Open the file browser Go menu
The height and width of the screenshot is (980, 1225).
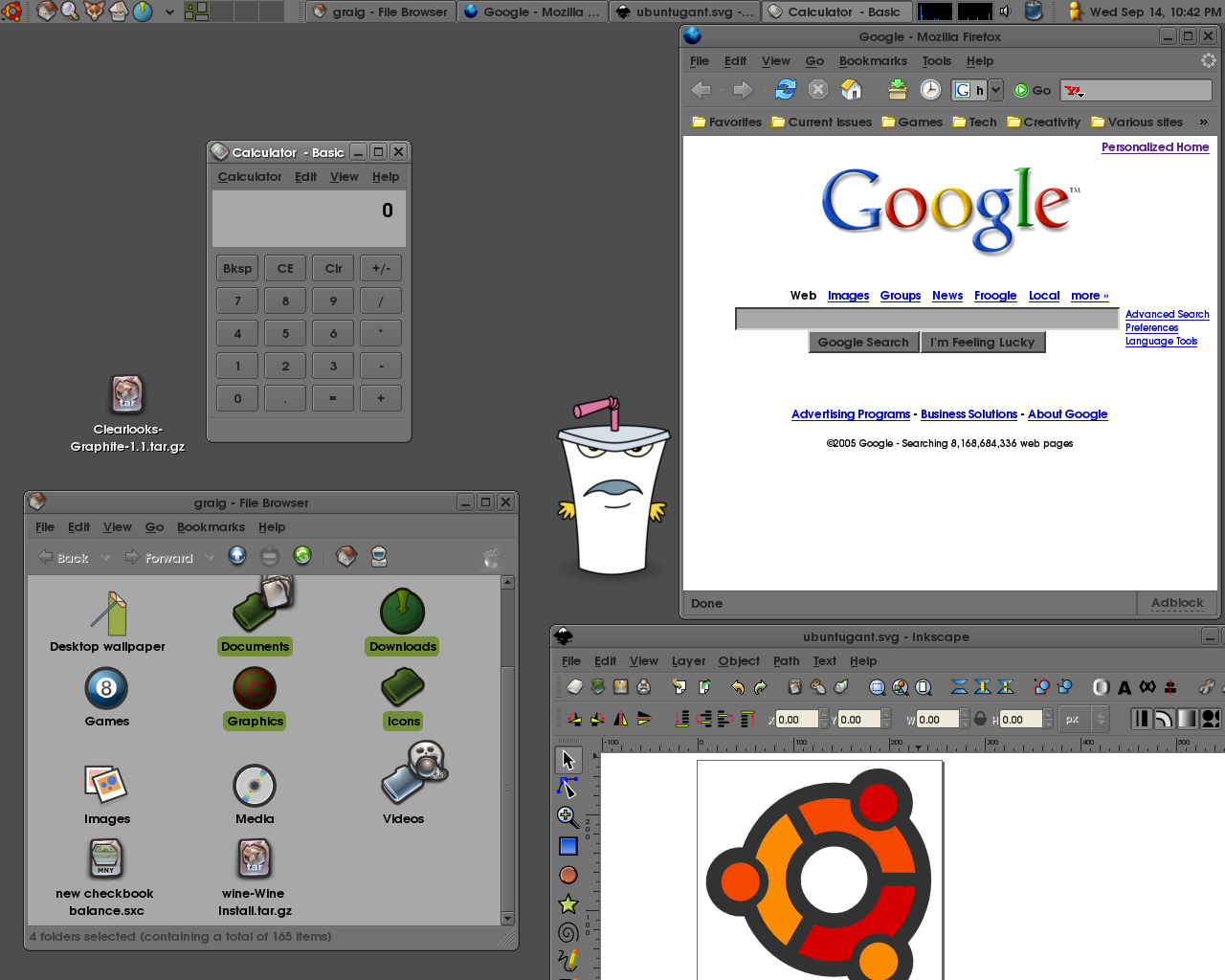point(154,527)
